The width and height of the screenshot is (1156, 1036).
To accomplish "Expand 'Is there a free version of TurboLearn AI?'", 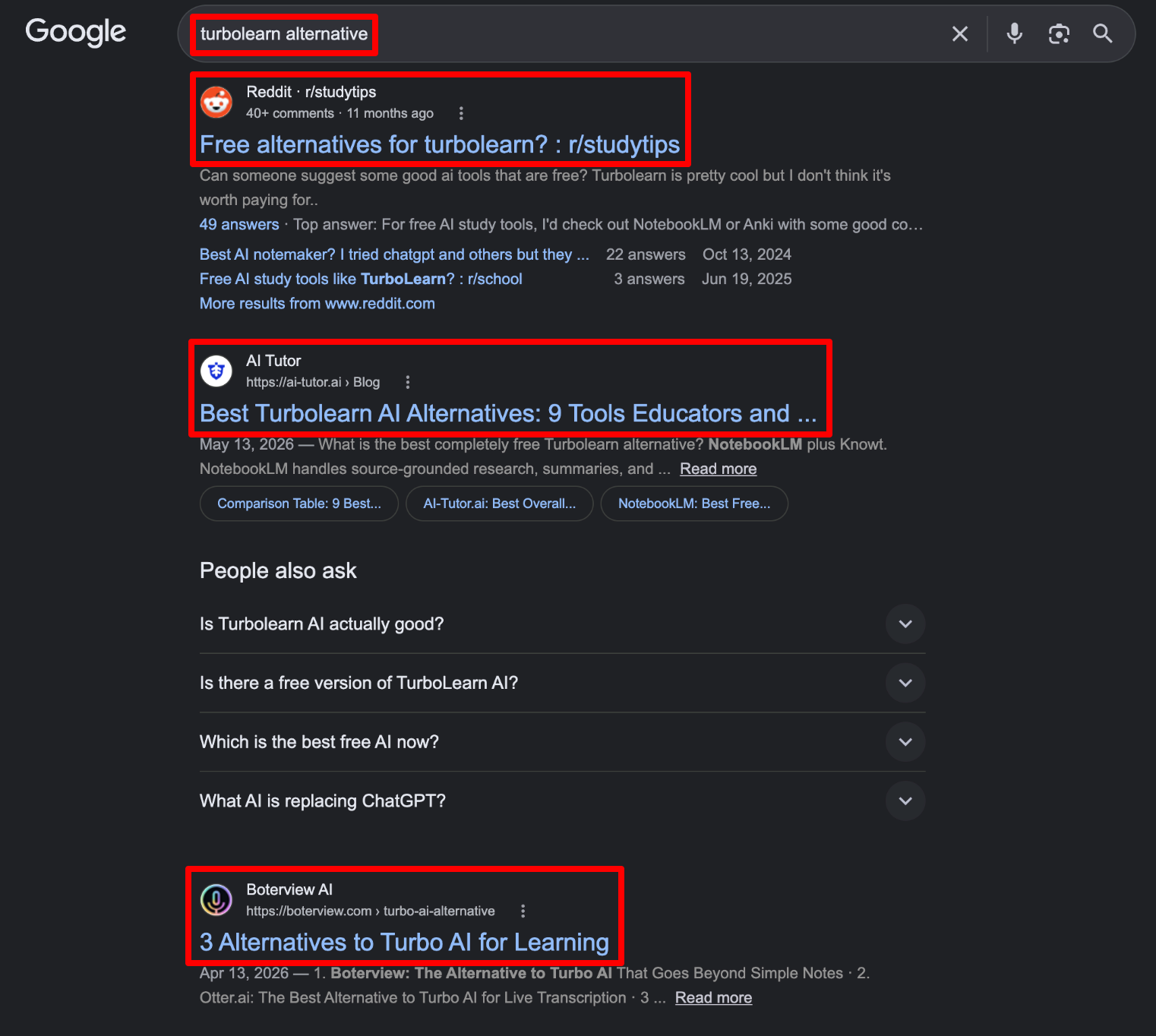I will [x=562, y=683].
